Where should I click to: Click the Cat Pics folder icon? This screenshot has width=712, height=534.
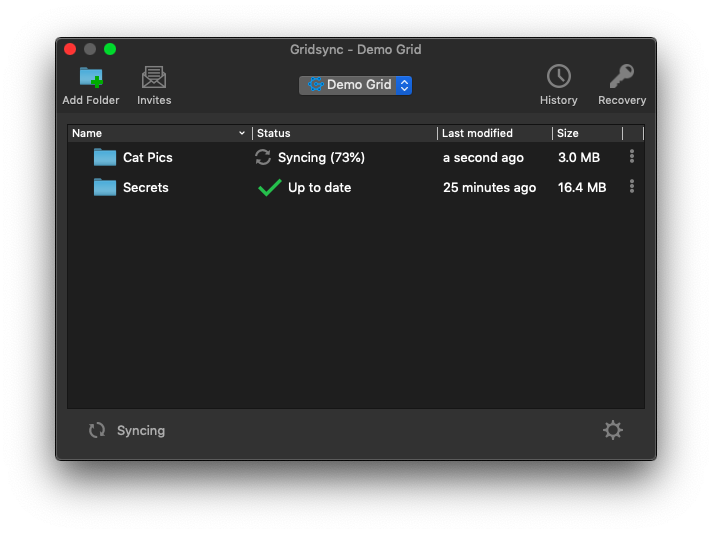pos(105,157)
